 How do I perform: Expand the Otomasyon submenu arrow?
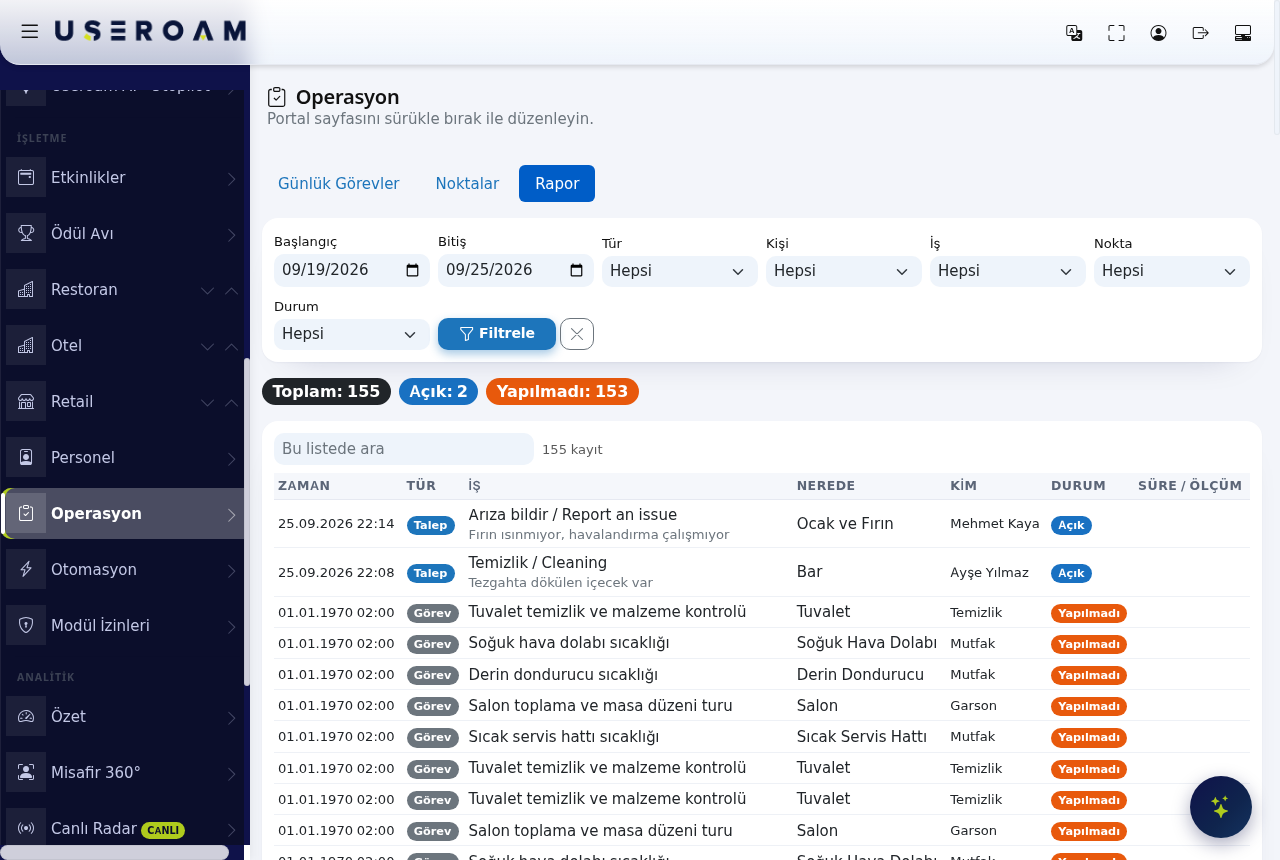coord(231,570)
